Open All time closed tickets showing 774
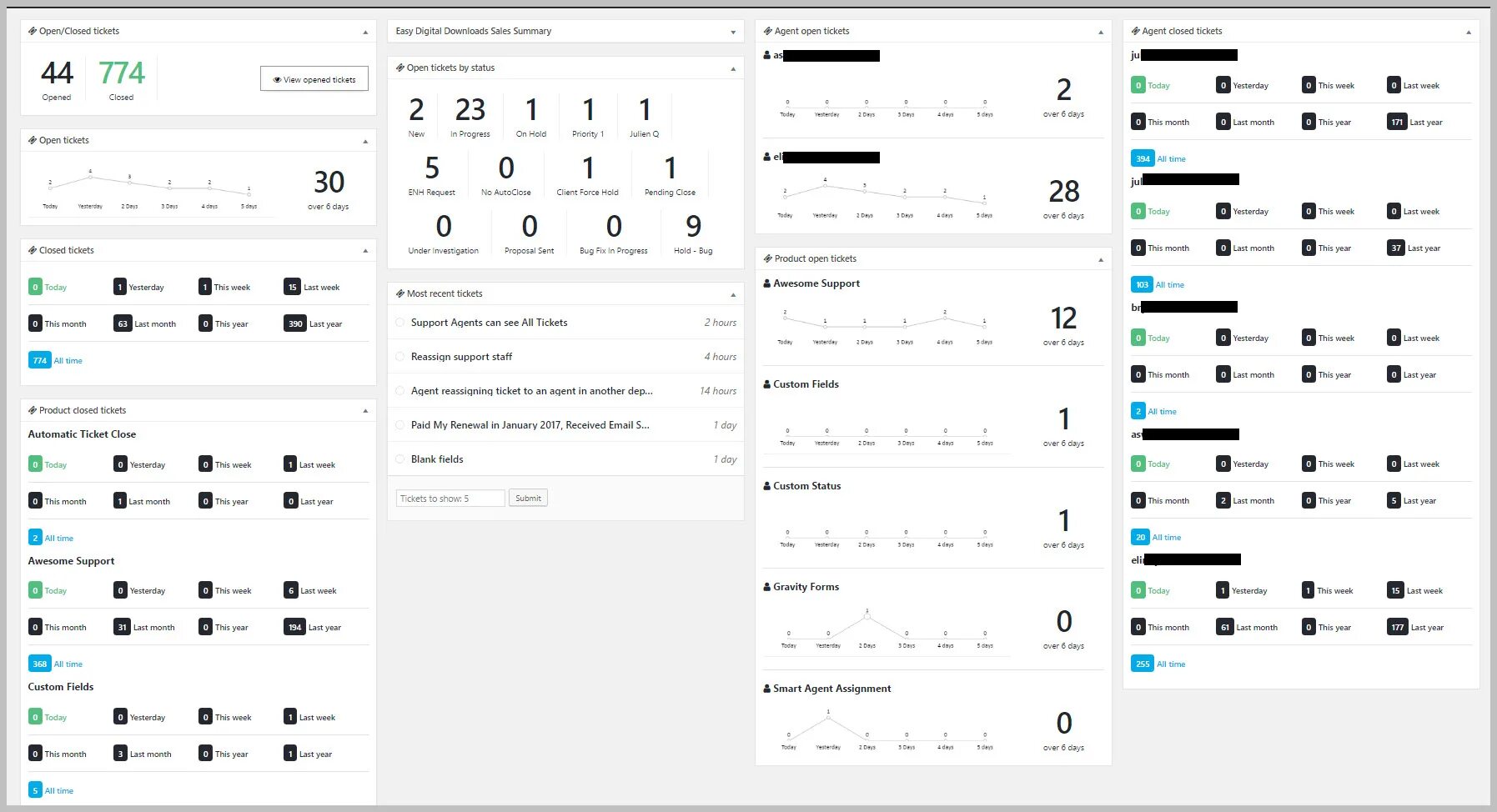Image resolution: width=1497 pixels, height=812 pixels. (x=39, y=360)
